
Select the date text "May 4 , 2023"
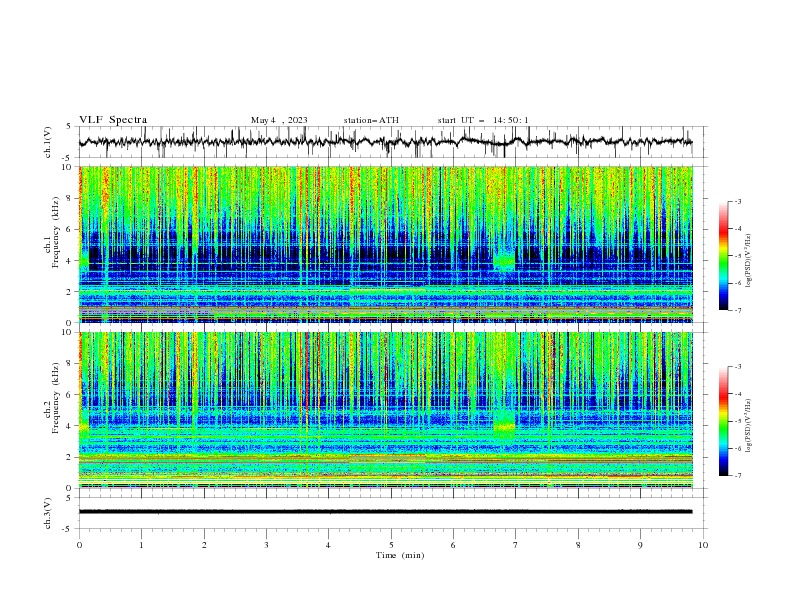tap(279, 120)
